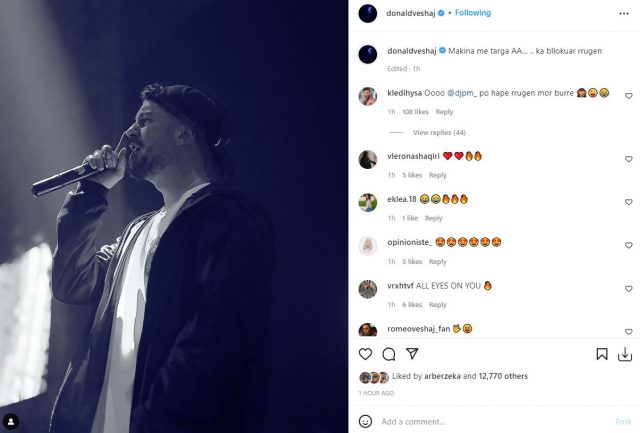Open the 12,770 others likes list
Image resolution: width=640 pixels, height=433 pixels.
click(507, 377)
